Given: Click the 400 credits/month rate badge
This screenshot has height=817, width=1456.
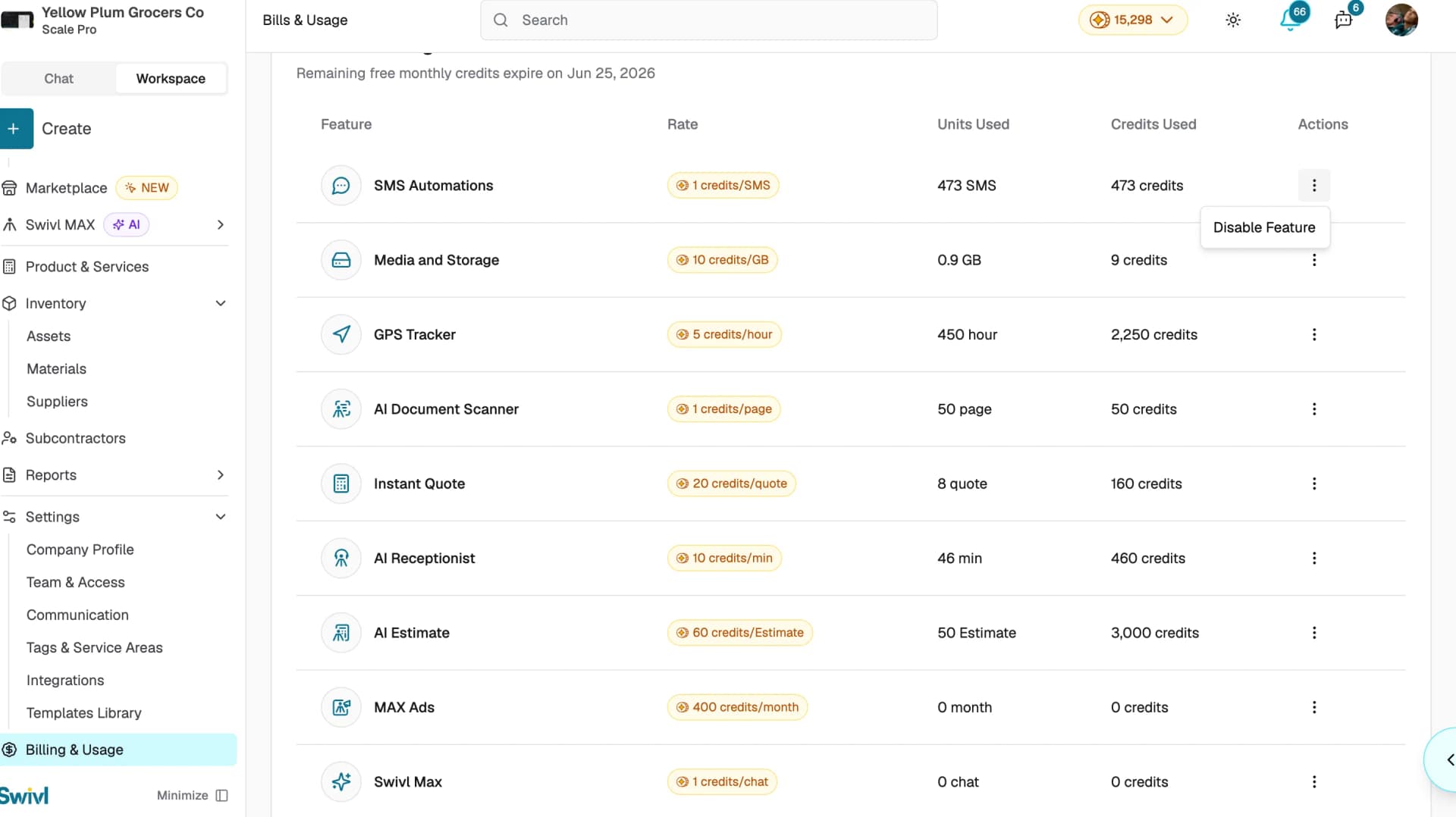Looking at the screenshot, I should point(737,707).
